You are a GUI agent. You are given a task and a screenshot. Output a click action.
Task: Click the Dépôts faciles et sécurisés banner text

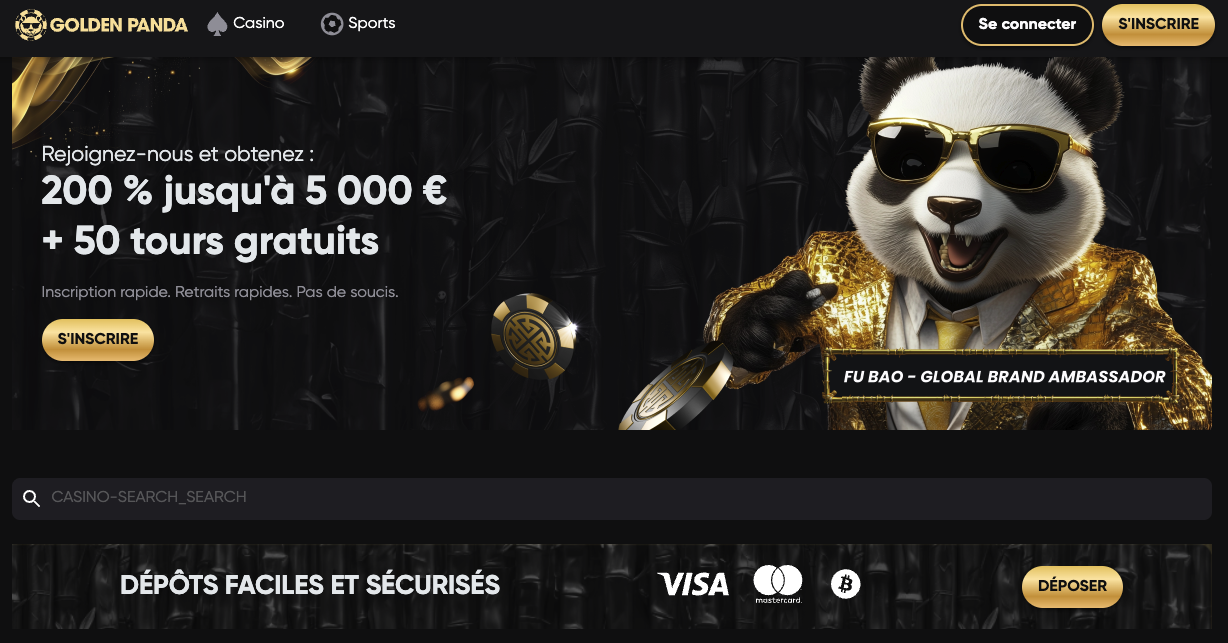tap(310, 585)
